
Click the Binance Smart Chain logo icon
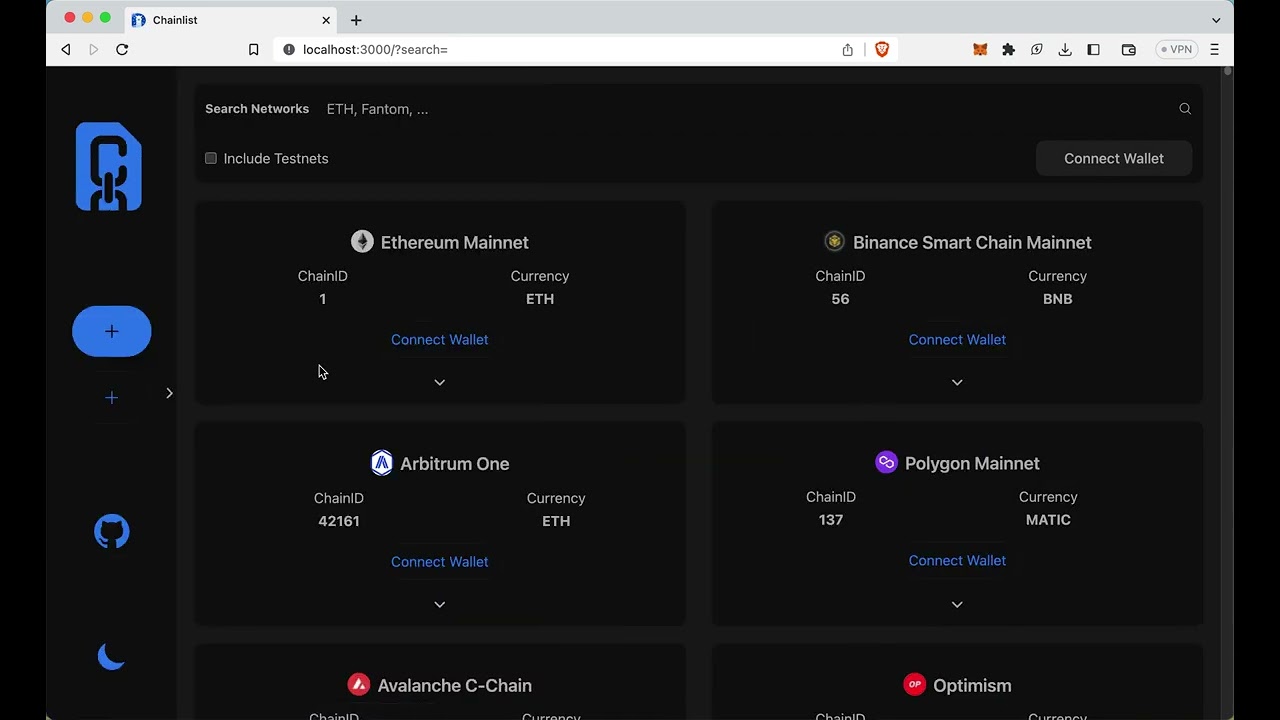(x=834, y=241)
